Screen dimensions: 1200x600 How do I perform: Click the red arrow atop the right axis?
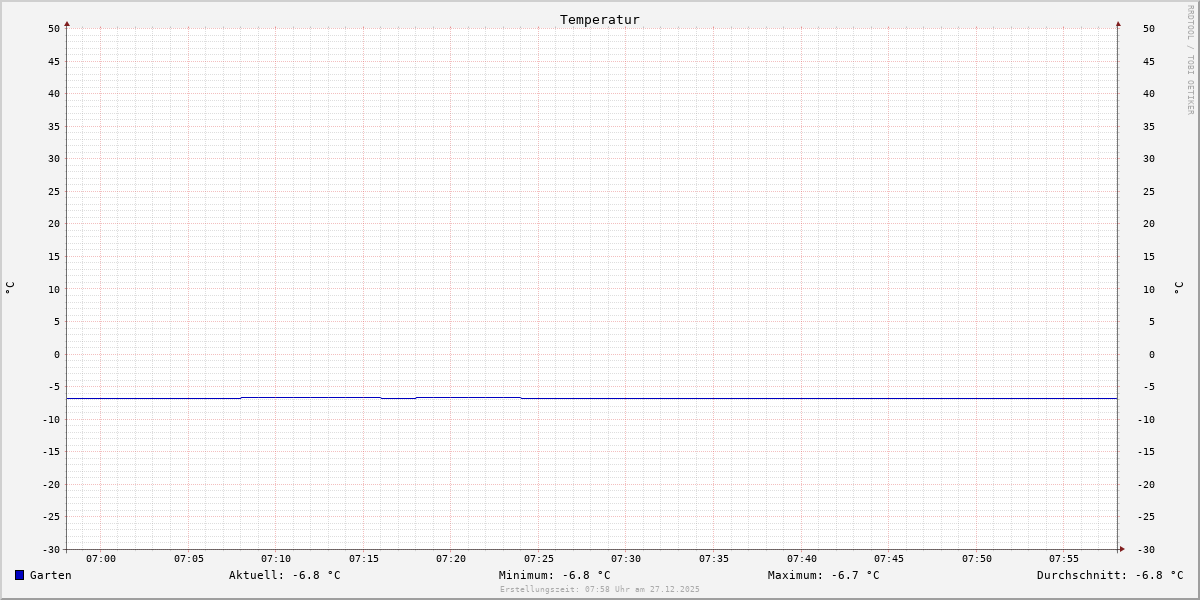(1118, 24)
